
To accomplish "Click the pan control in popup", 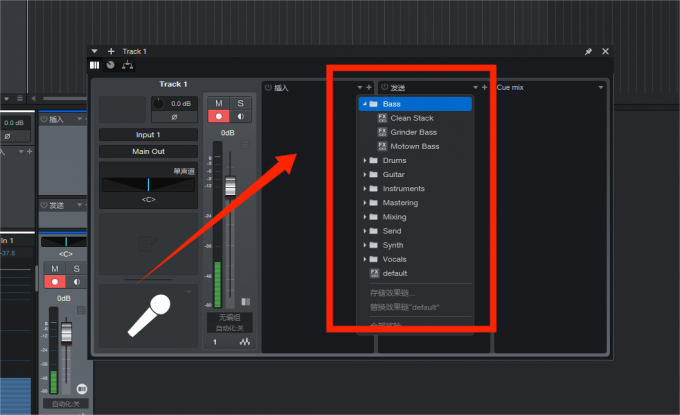I will tap(148, 185).
